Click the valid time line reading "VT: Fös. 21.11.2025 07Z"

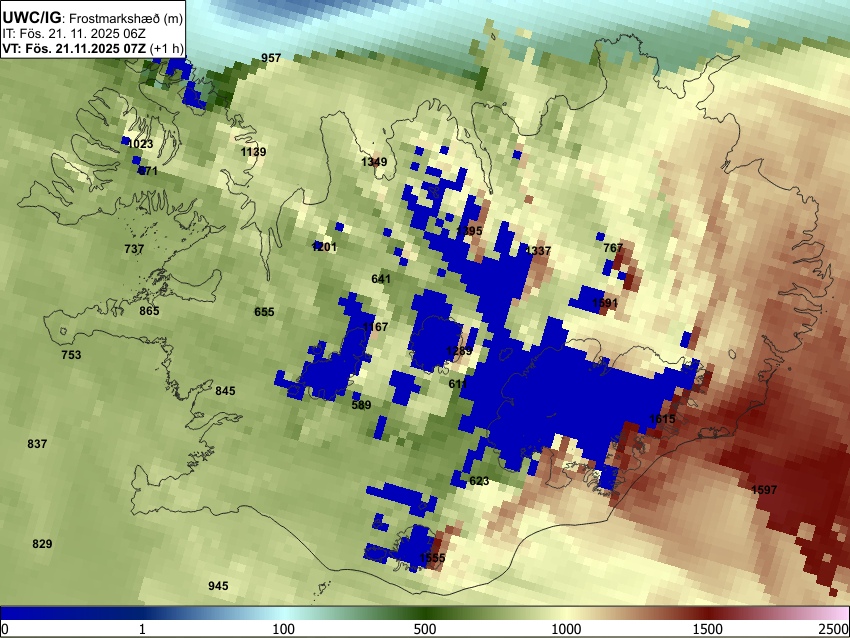click(x=74, y=48)
